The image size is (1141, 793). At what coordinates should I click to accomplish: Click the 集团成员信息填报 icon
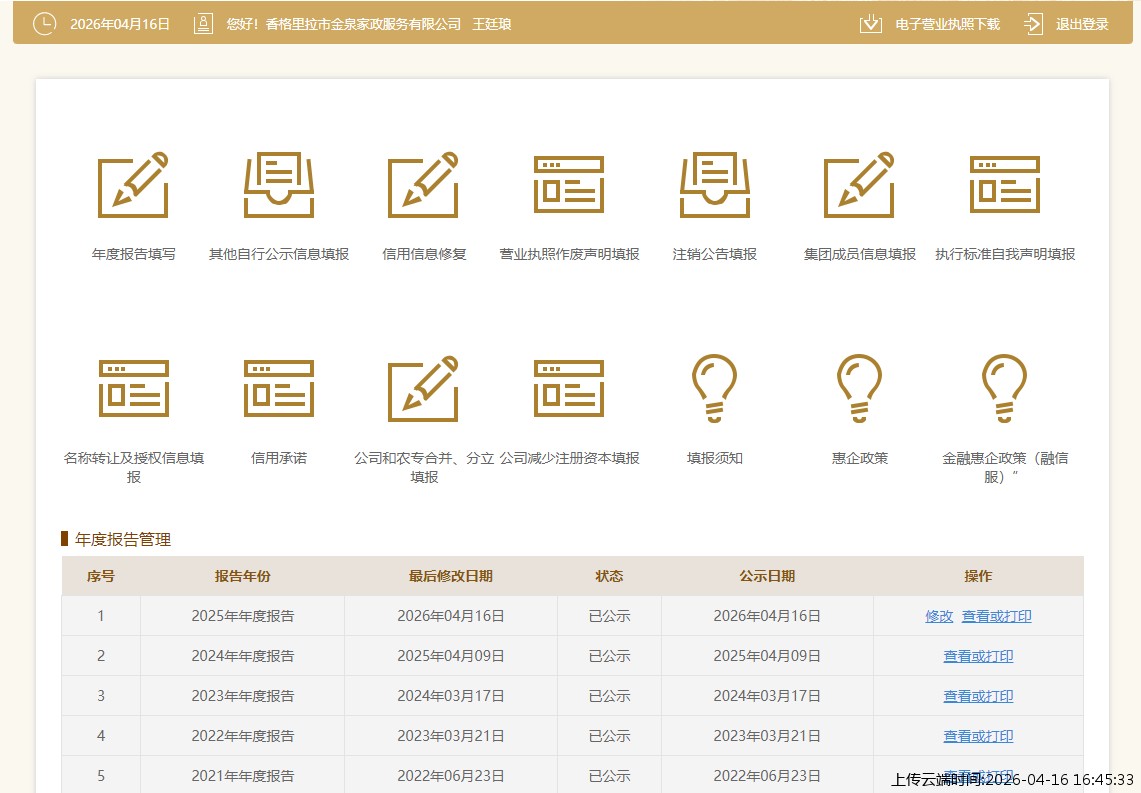tap(859, 186)
